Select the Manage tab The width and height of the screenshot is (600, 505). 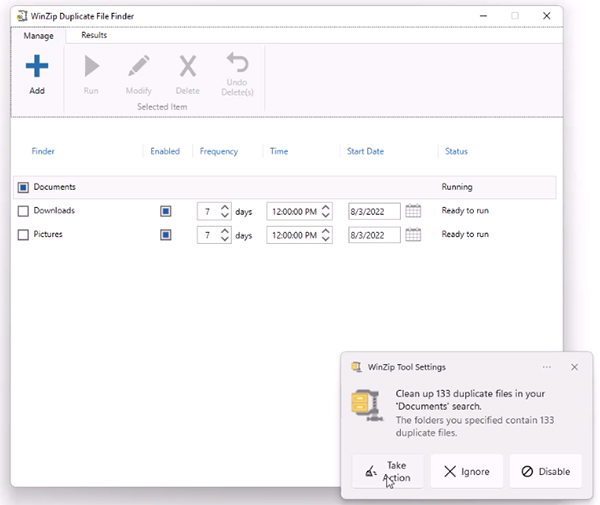click(38, 36)
